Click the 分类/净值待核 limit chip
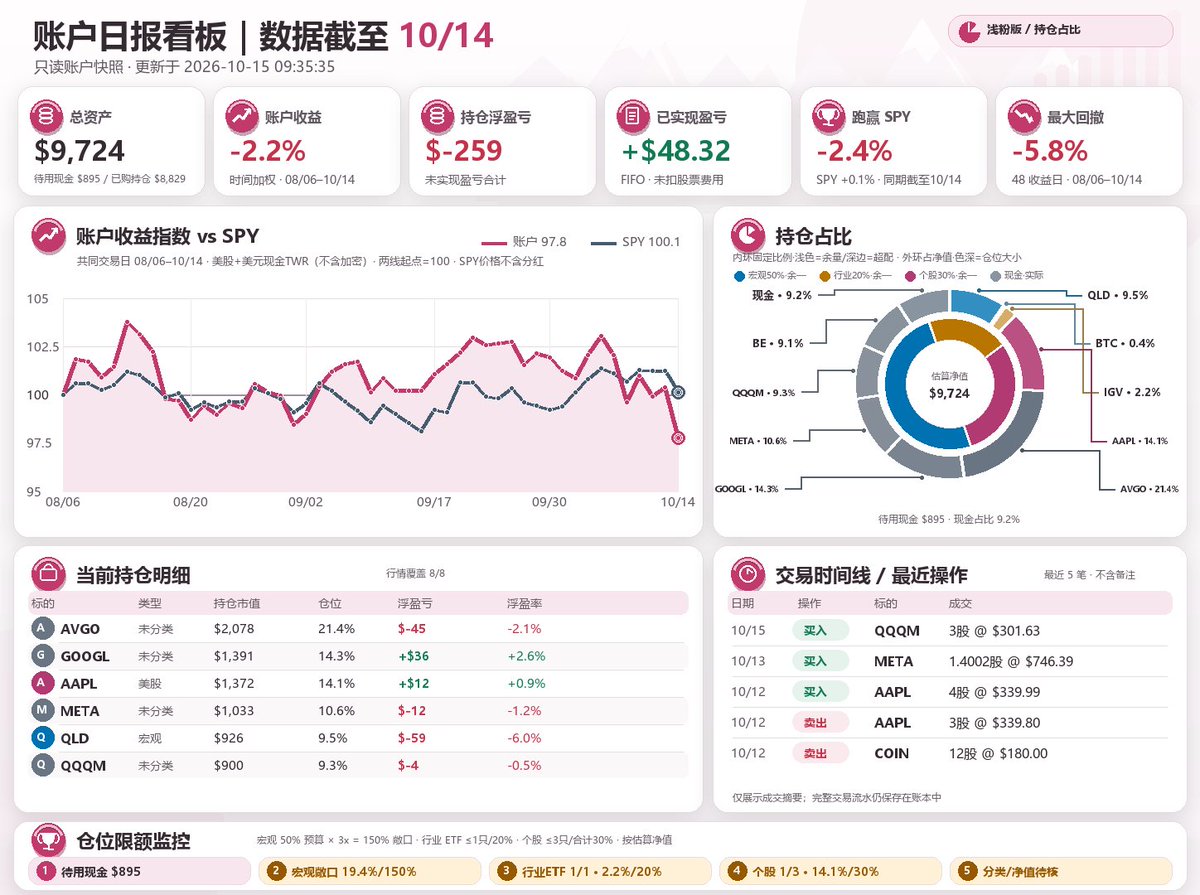 1061,871
